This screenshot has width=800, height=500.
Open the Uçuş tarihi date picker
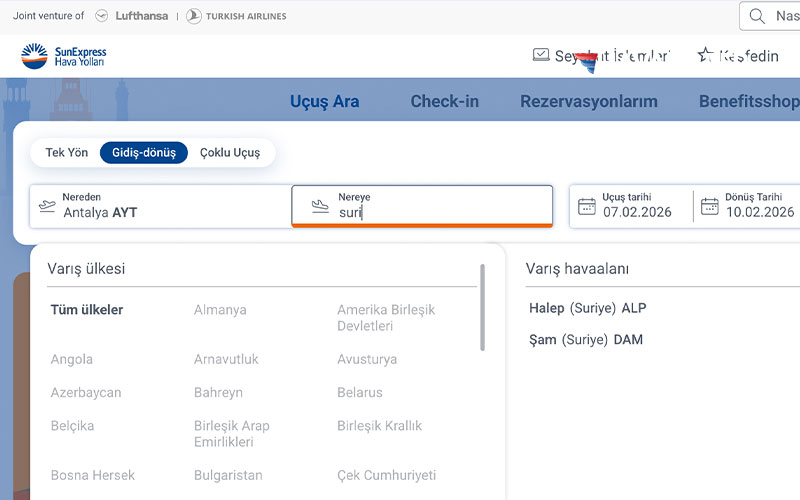[x=631, y=206]
